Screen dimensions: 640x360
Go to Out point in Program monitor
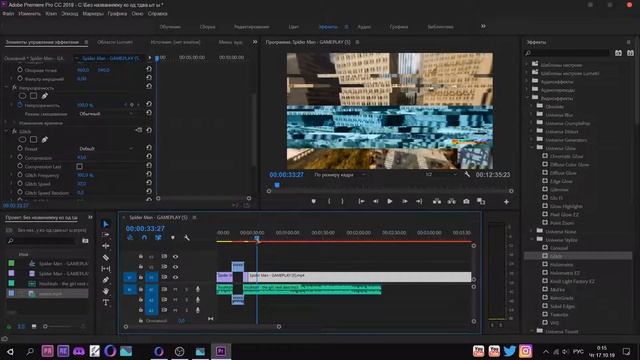pos(419,201)
